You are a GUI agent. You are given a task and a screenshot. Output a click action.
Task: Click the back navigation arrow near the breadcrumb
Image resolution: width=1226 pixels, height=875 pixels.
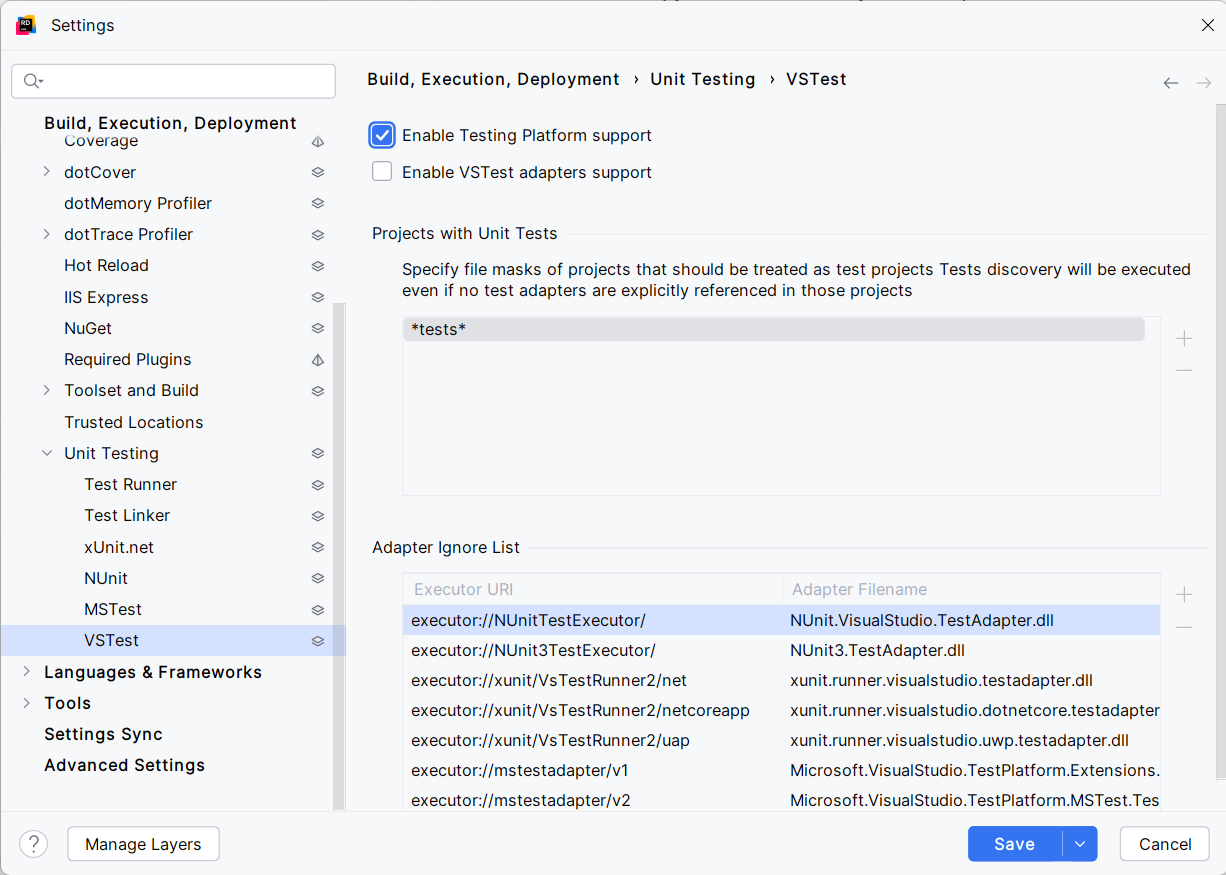[x=1170, y=83]
